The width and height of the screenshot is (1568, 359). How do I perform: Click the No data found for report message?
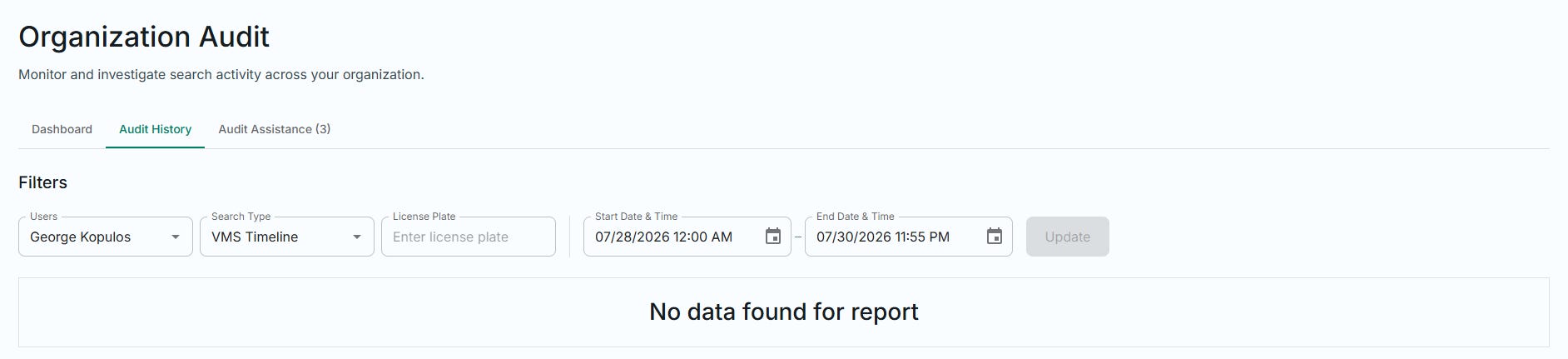click(784, 312)
